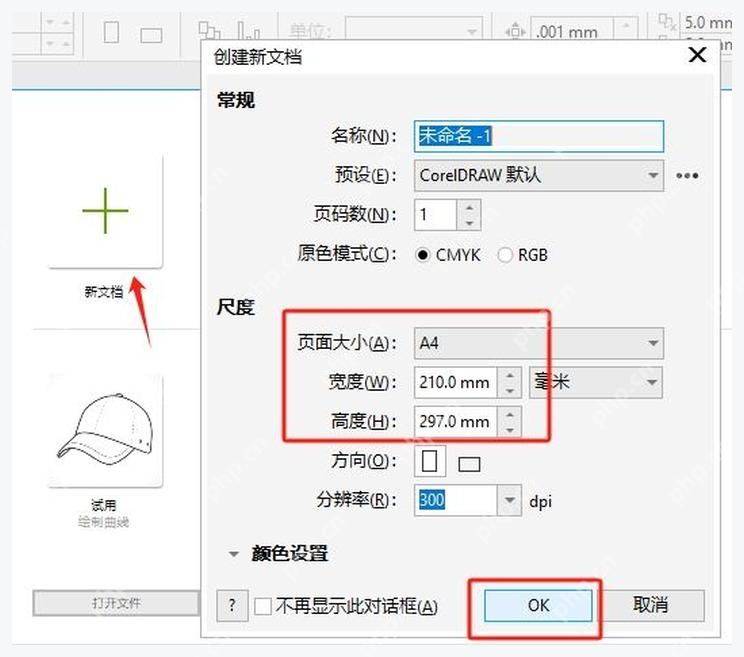Click toolbar portrait page icon
The height and width of the screenshot is (657, 744).
coord(111,32)
